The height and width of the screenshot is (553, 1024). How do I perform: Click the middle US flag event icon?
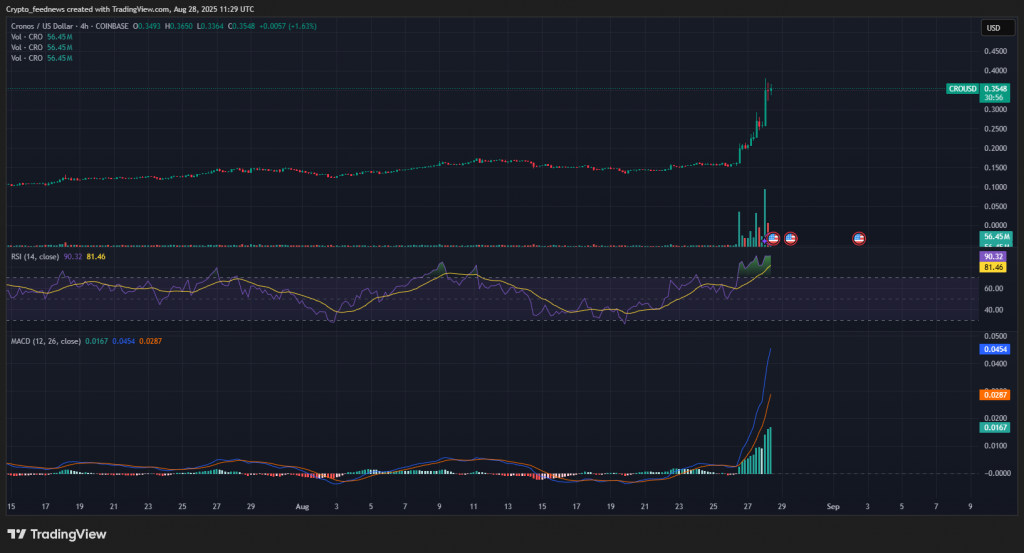(x=790, y=238)
